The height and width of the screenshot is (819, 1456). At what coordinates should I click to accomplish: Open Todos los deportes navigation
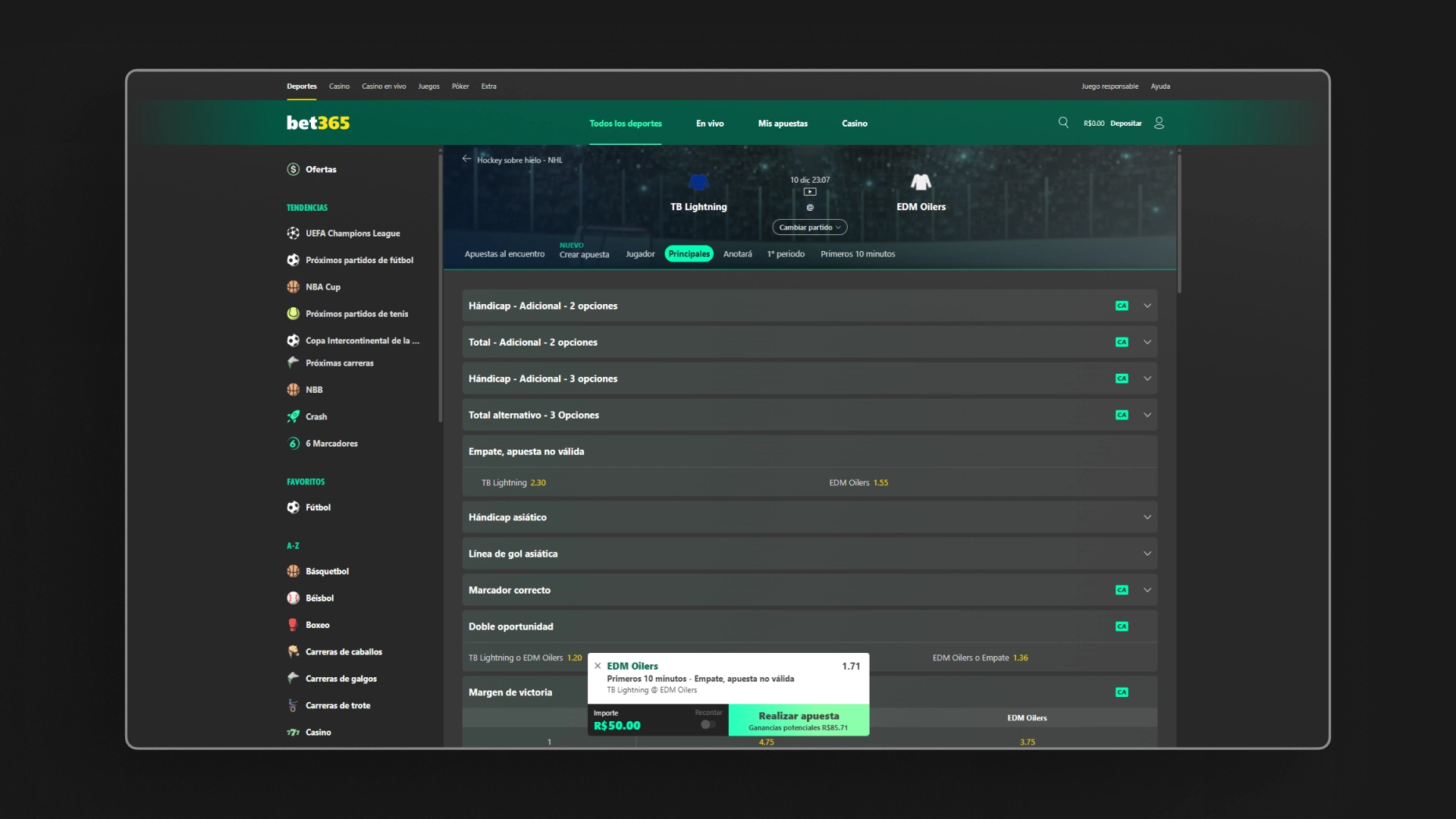coord(626,124)
